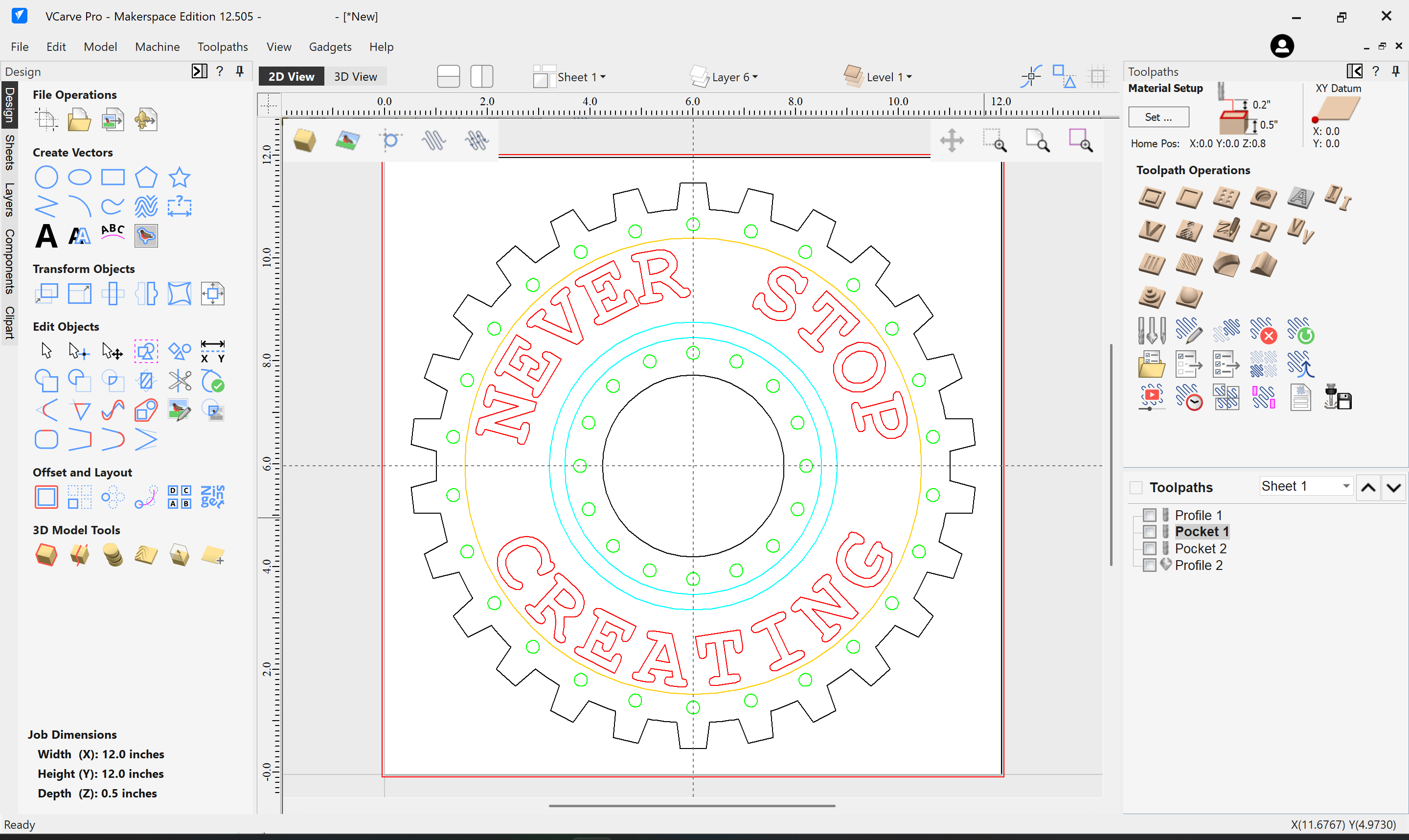The height and width of the screenshot is (840, 1409).
Task: Enable the Pocket 2 toolpath checkbox
Action: point(1150,548)
